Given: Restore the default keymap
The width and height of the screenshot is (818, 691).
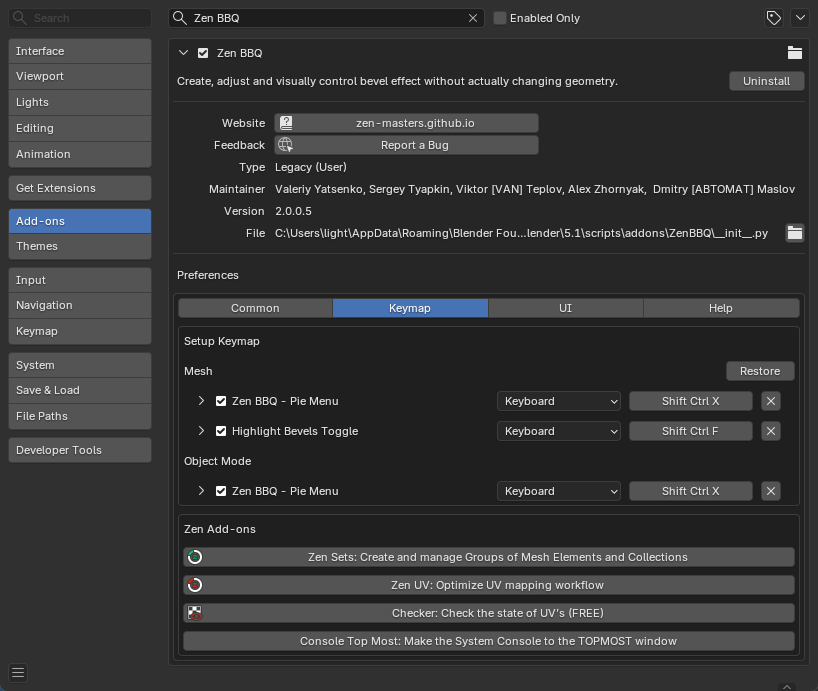Looking at the screenshot, I should [760, 371].
